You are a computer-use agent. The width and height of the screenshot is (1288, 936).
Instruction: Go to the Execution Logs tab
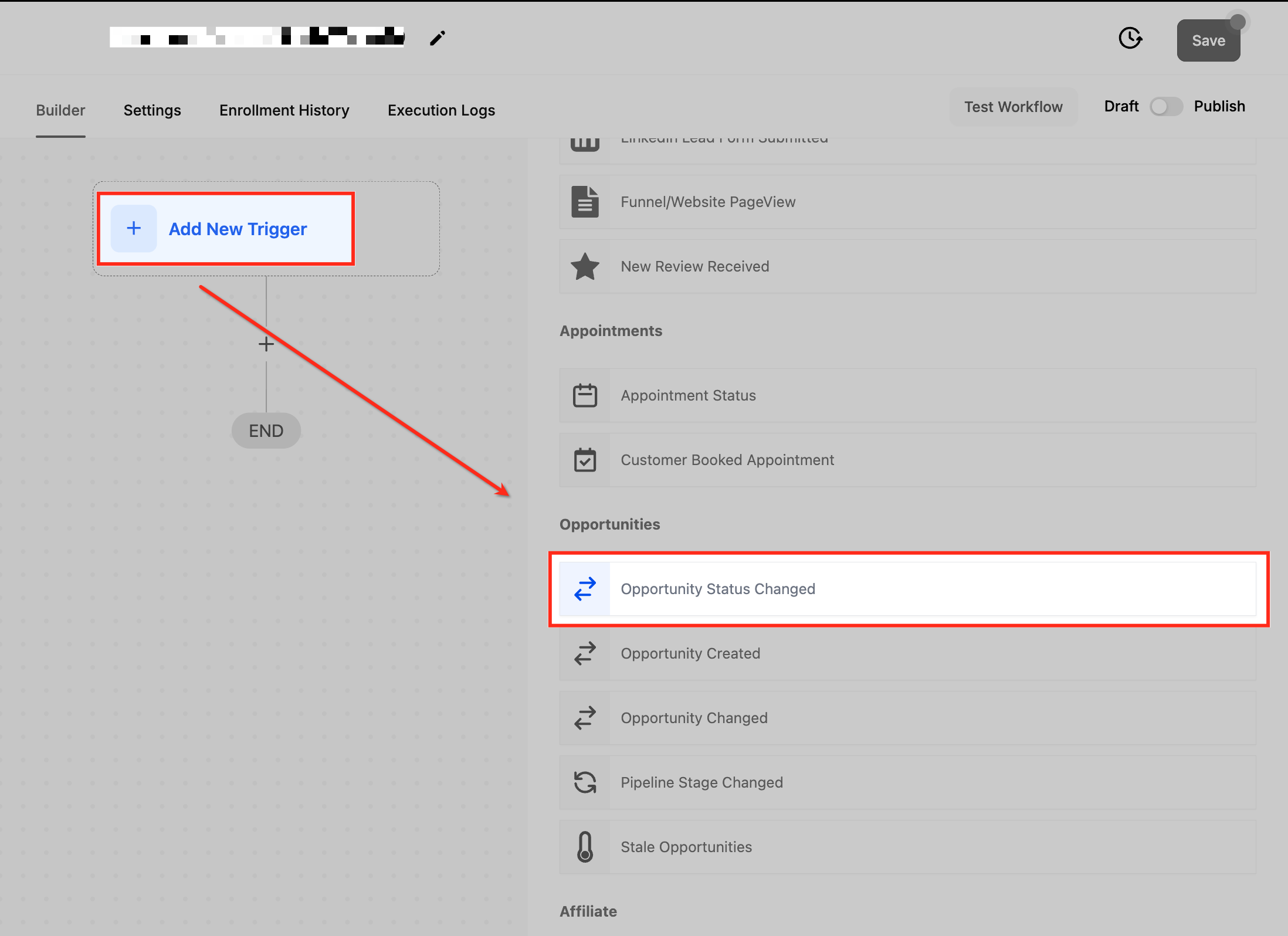[441, 110]
